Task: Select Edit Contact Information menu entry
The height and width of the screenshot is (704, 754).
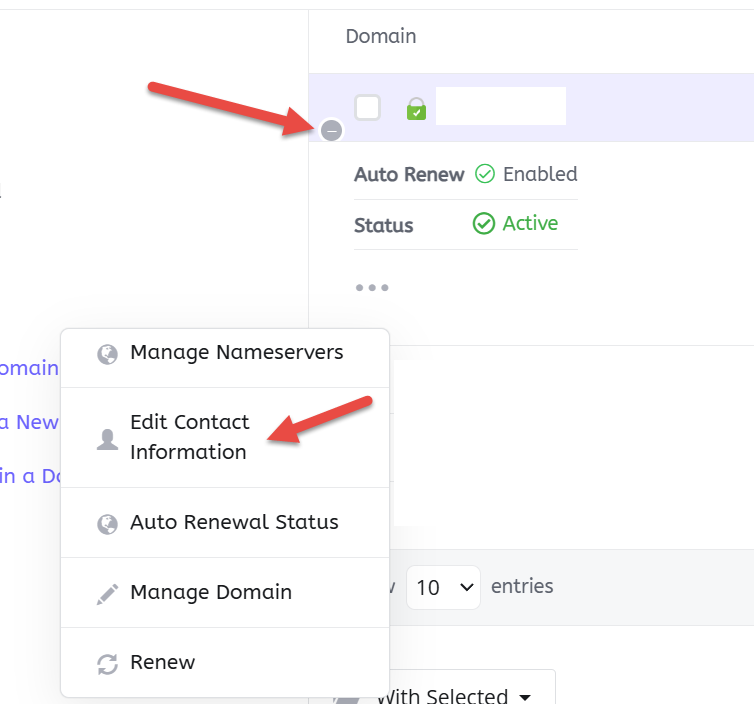Action: click(189, 437)
